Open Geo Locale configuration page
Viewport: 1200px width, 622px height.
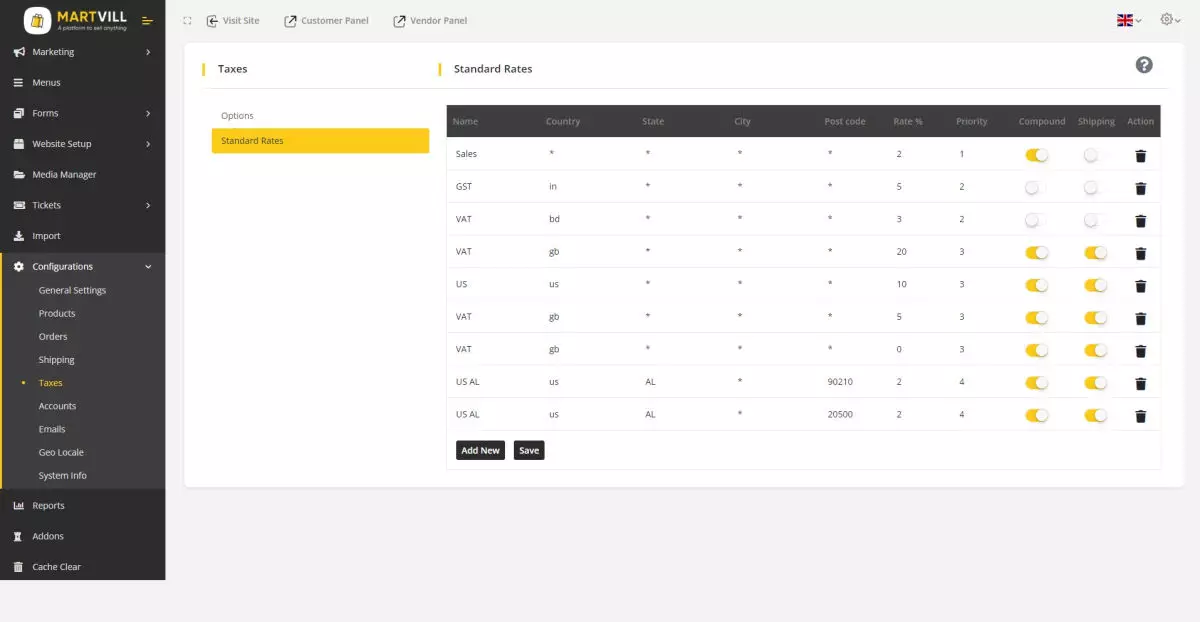click(61, 452)
